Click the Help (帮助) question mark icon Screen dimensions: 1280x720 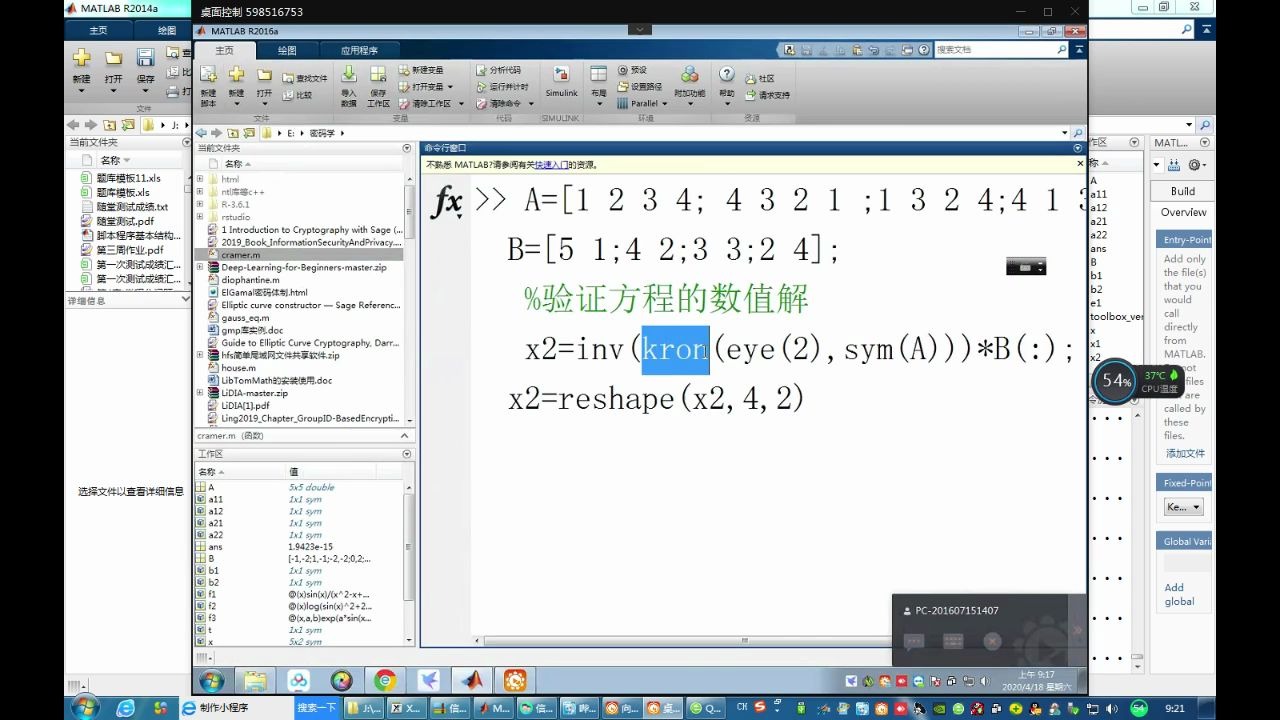coord(726,75)
